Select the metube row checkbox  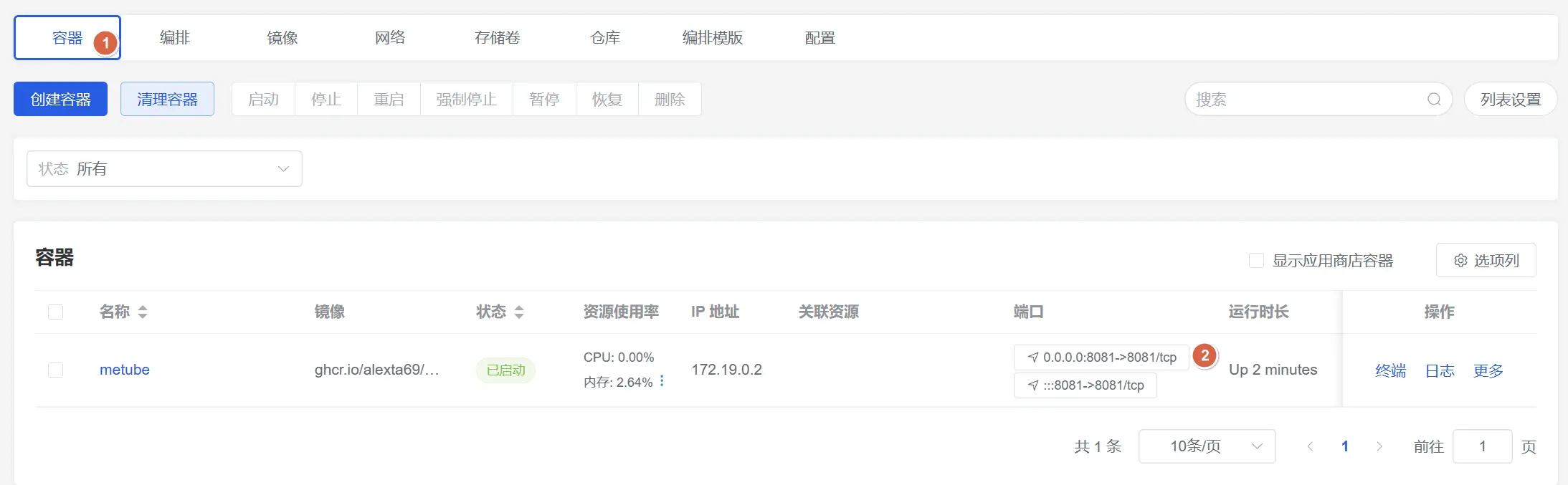coord(55,370)
